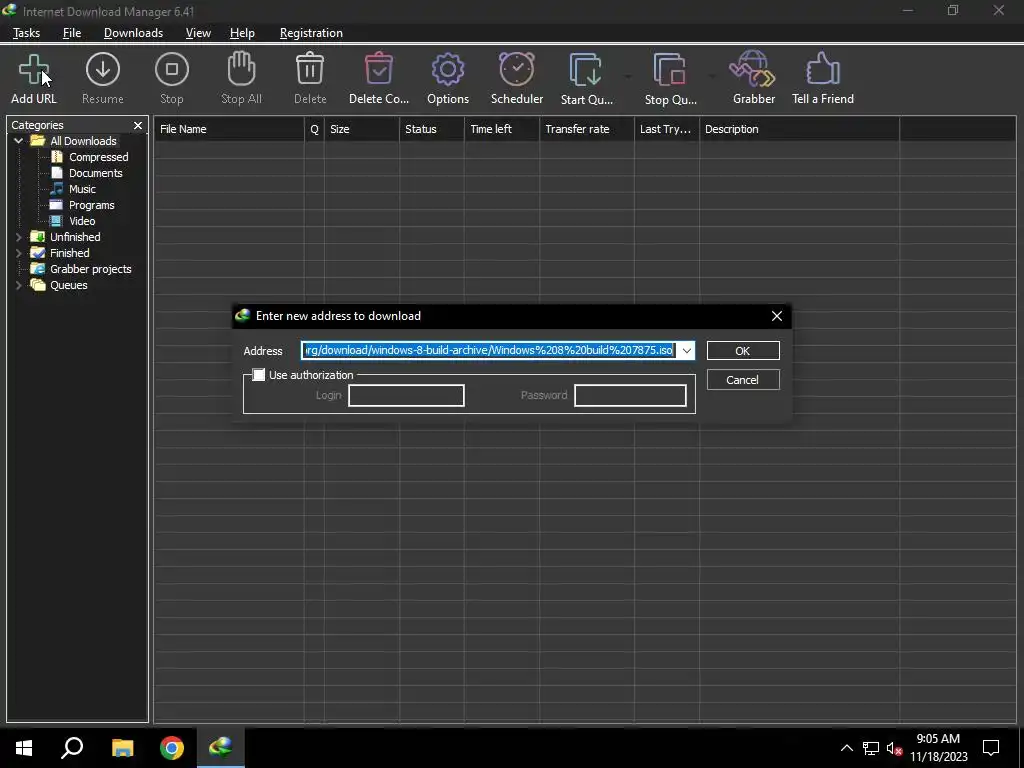Collapse the All Downloads tree node
This screenshot has width=1024, height=768.
(x=18, y=141)
